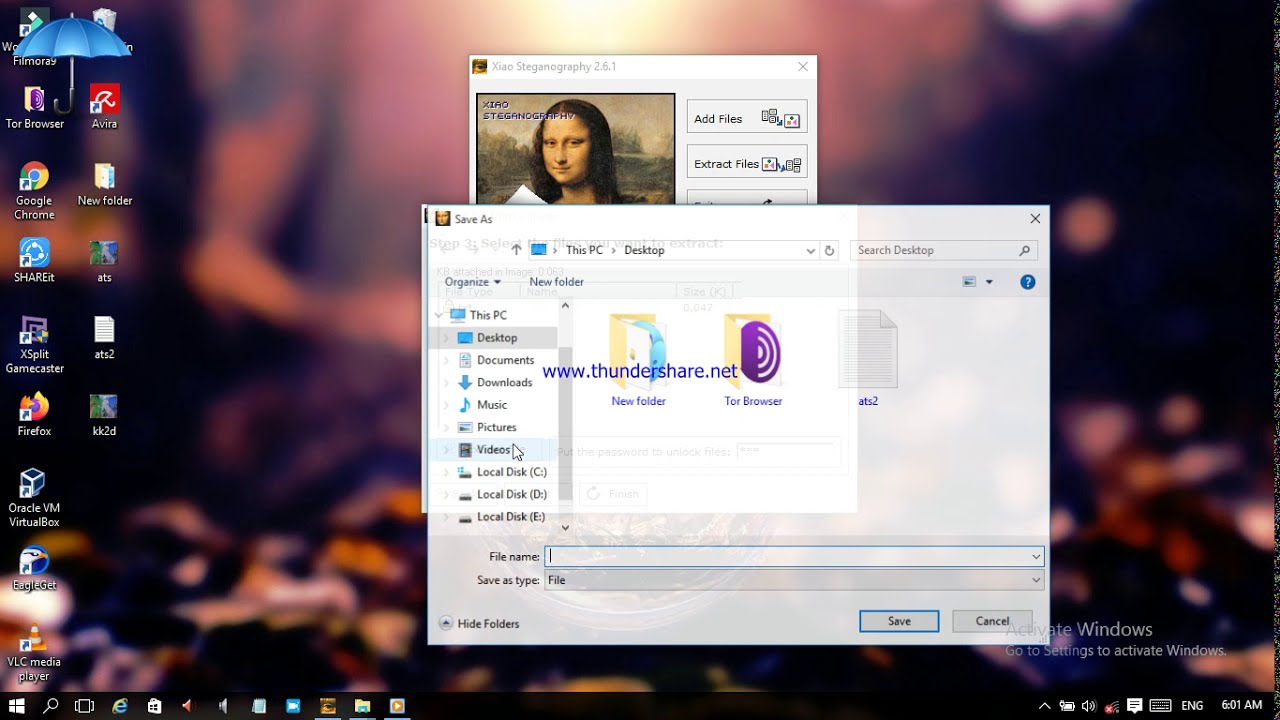Open the address bar history dropdown
1280x720 pixels.
point(810,251)
